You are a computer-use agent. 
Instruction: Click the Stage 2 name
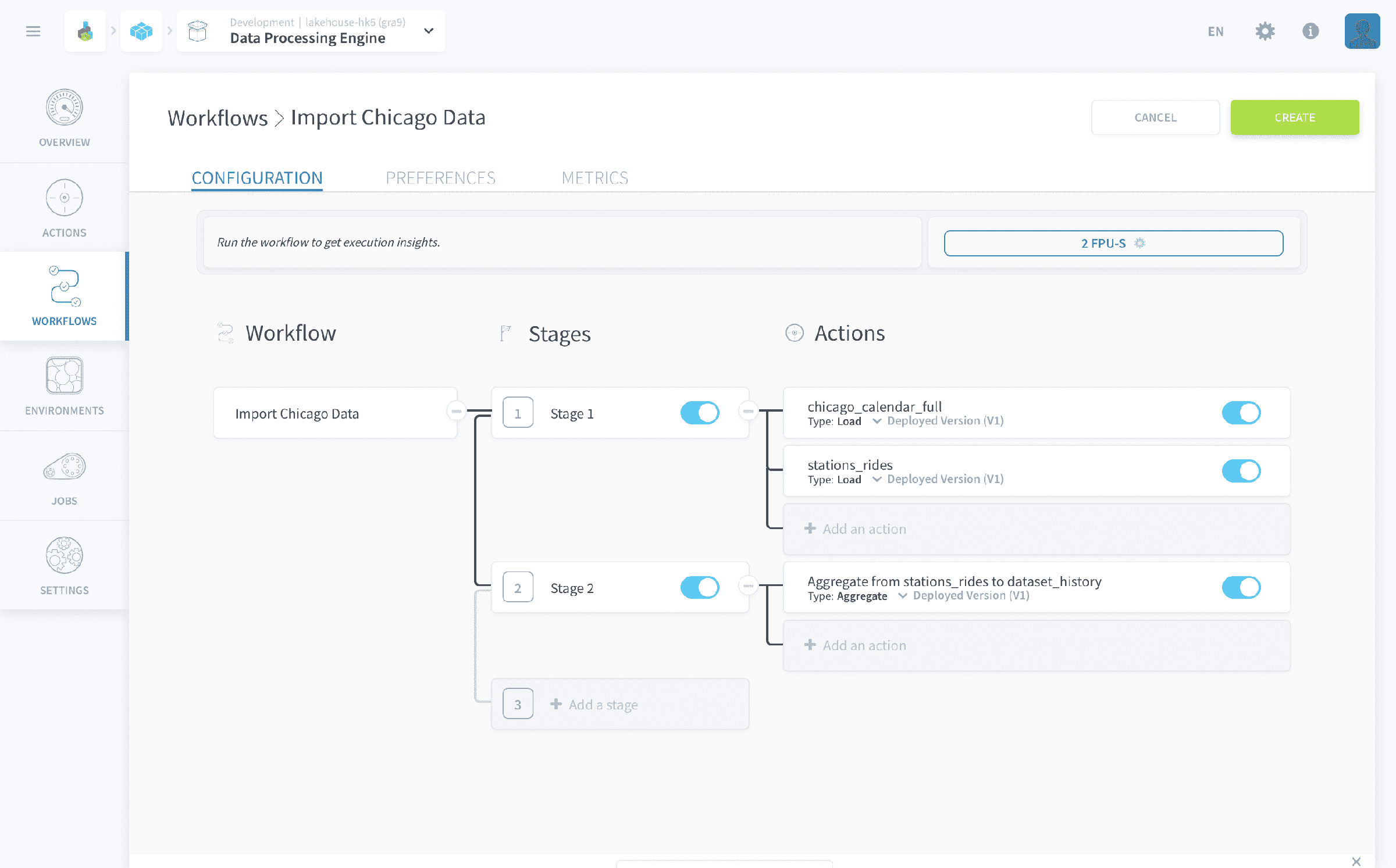coord(572,588)
